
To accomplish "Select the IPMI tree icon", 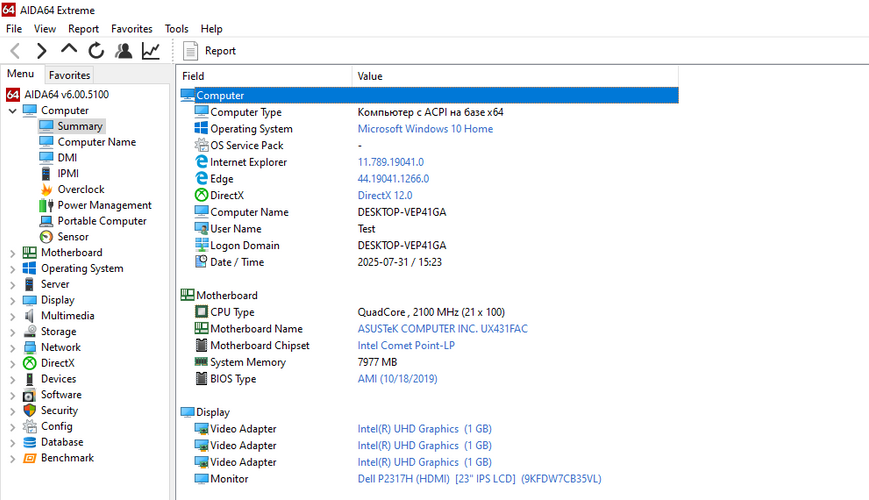I will 47,174.
